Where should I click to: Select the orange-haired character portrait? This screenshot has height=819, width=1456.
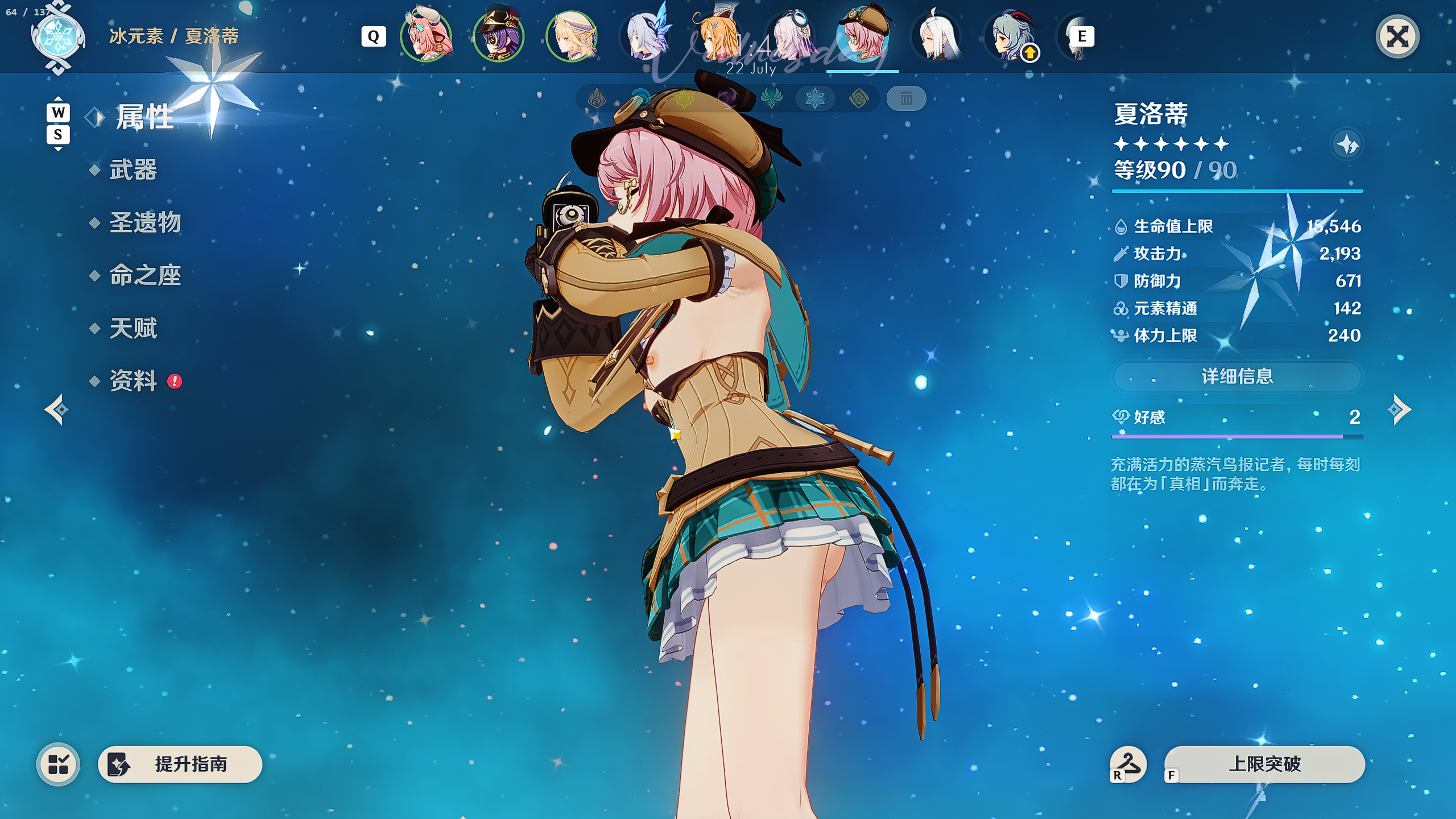point(717,36)
